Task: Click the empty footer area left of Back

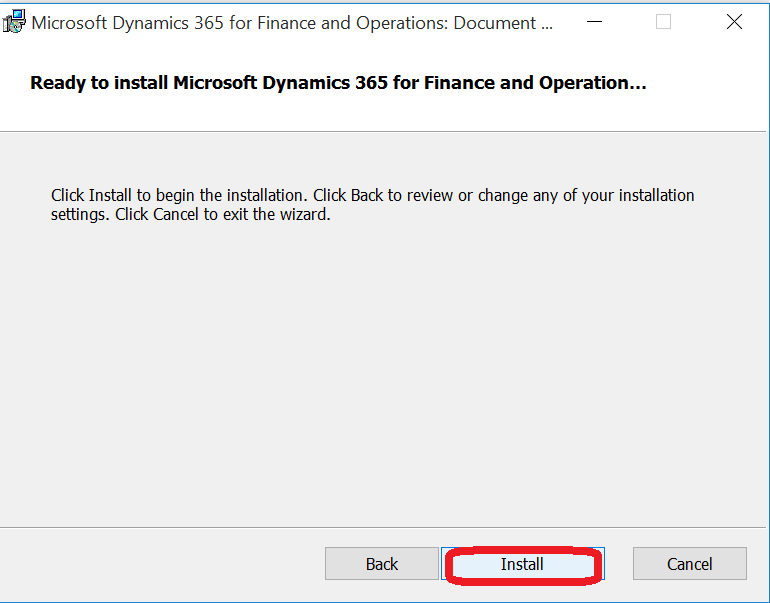Action: tap(160, 564)
